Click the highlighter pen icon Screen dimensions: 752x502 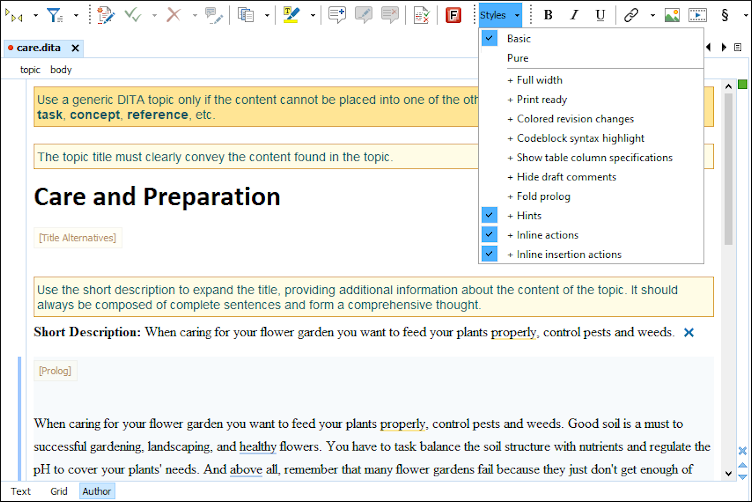(291, 15)
